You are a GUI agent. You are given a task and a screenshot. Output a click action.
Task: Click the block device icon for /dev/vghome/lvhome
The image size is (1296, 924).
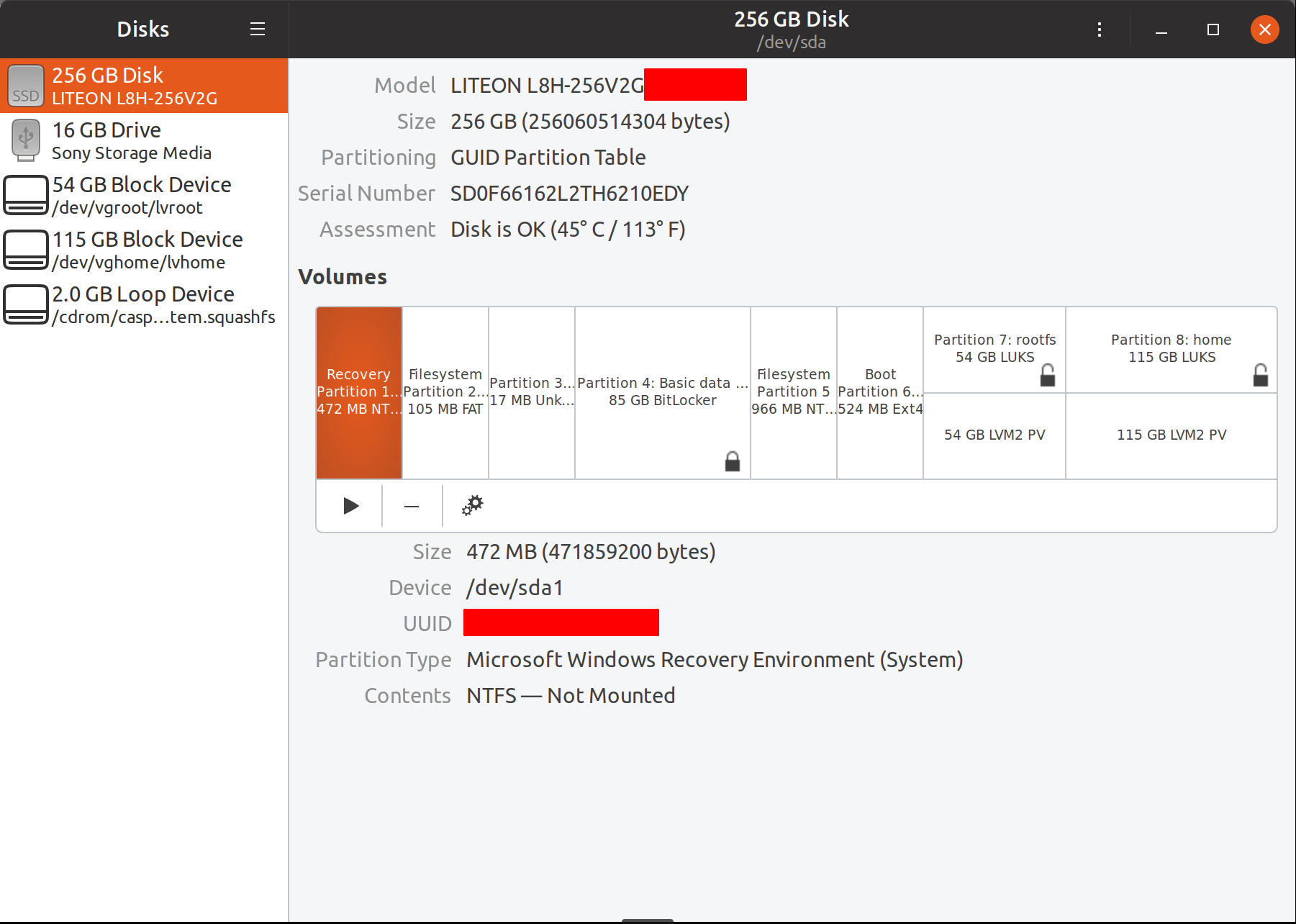pos(26,249)
